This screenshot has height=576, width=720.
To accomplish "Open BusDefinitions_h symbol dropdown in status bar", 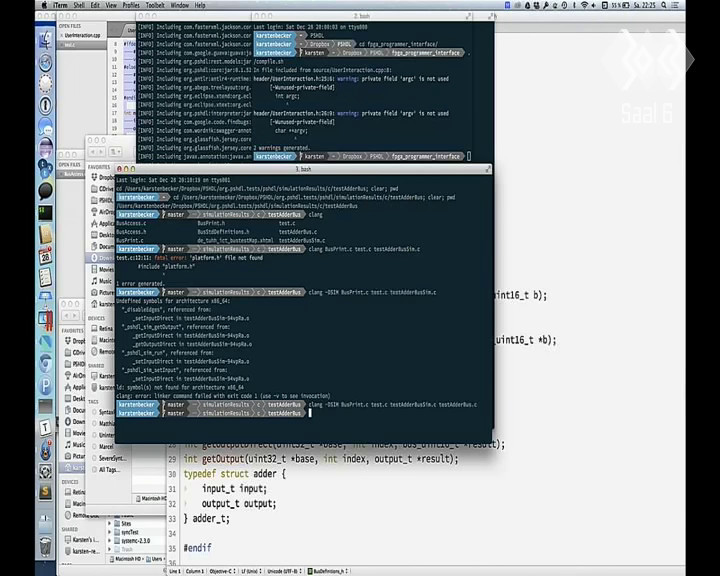I will [327, 571].
